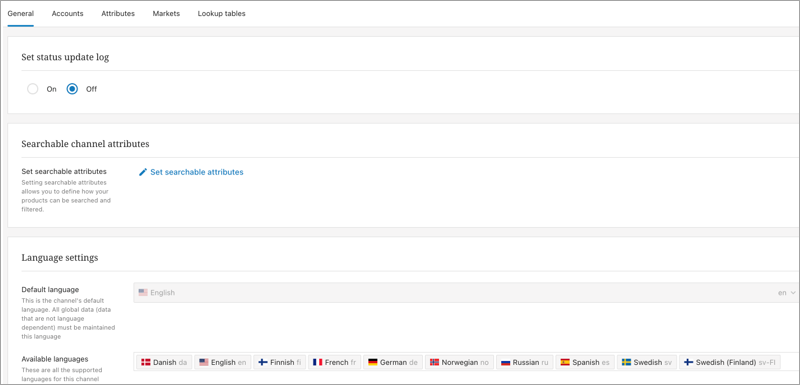The image size is (800, 385).
Task: Switch to the Attributes tab
Action: pos(118,14)
